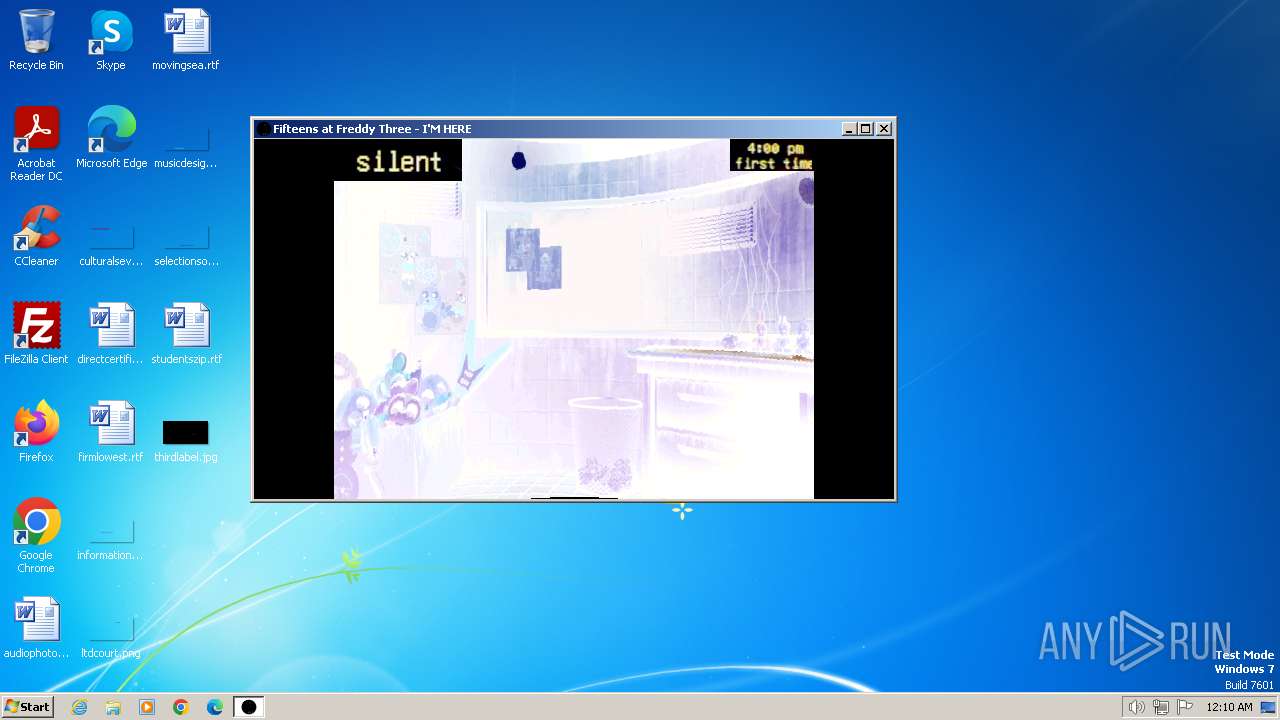Launch FileZilla Client shortcut

pos(36,334)
